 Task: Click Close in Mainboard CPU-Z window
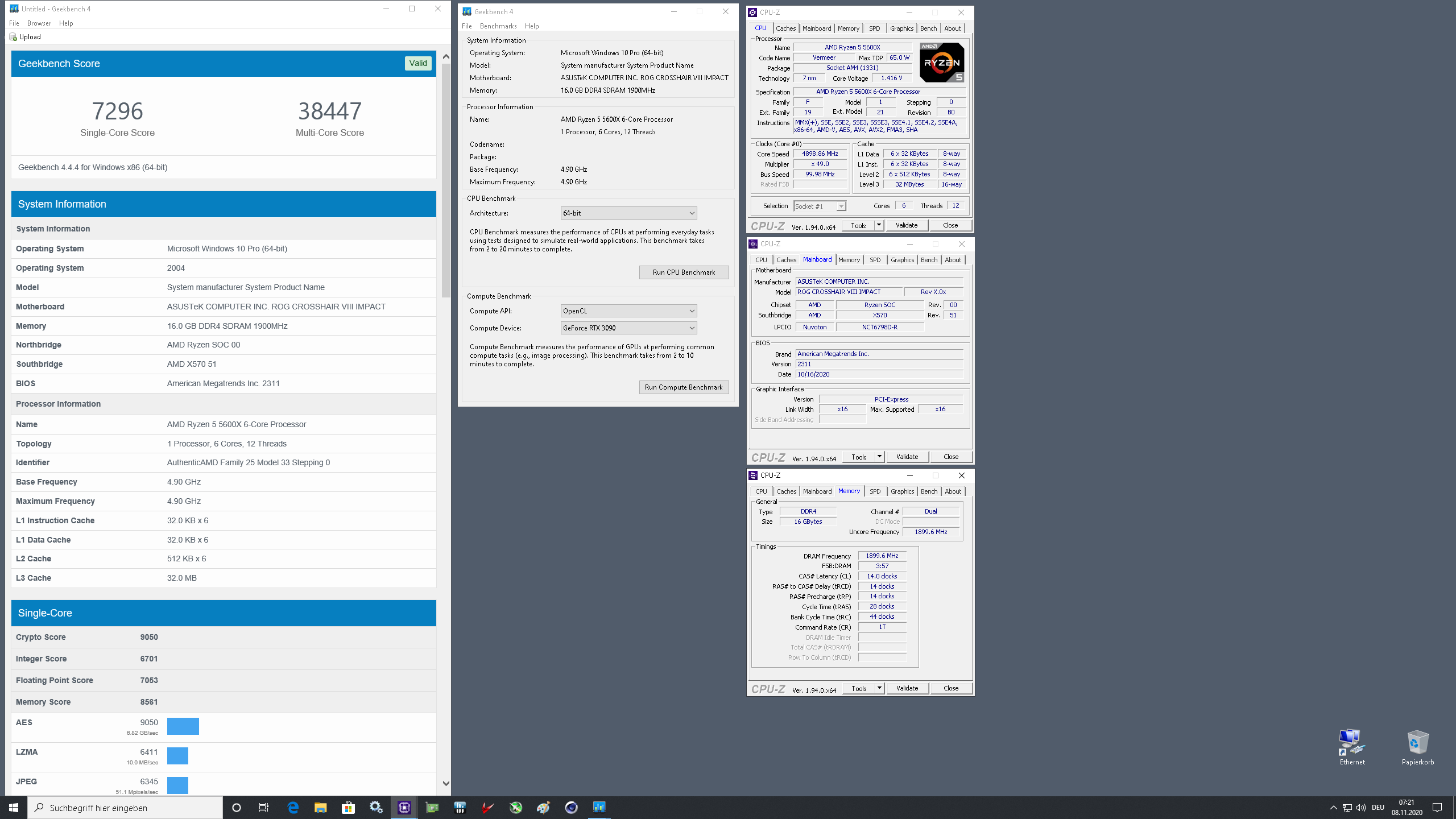tap(951, 457)
